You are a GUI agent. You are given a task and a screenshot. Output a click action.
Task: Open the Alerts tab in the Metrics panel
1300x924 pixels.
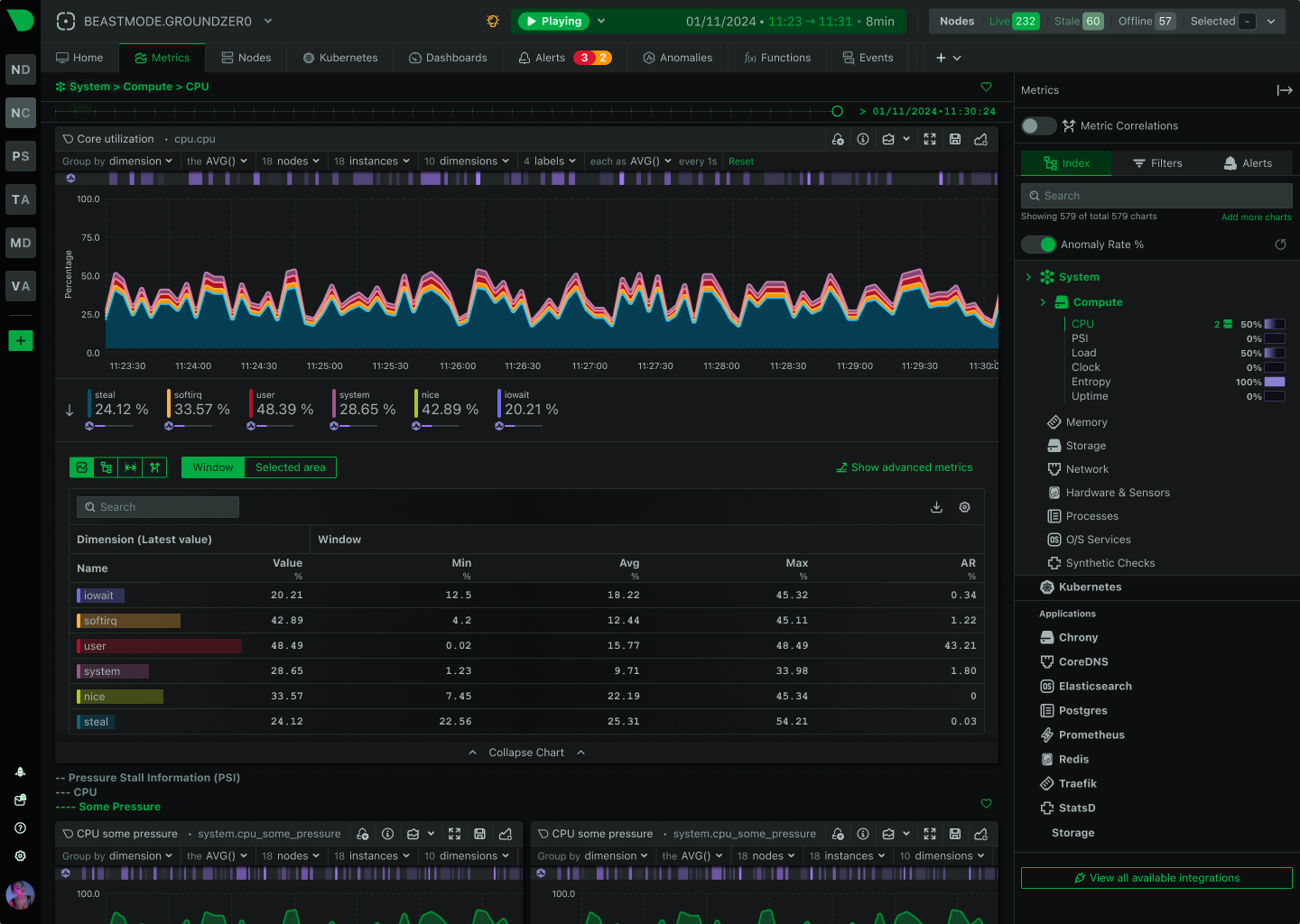tap(1249, 162)
